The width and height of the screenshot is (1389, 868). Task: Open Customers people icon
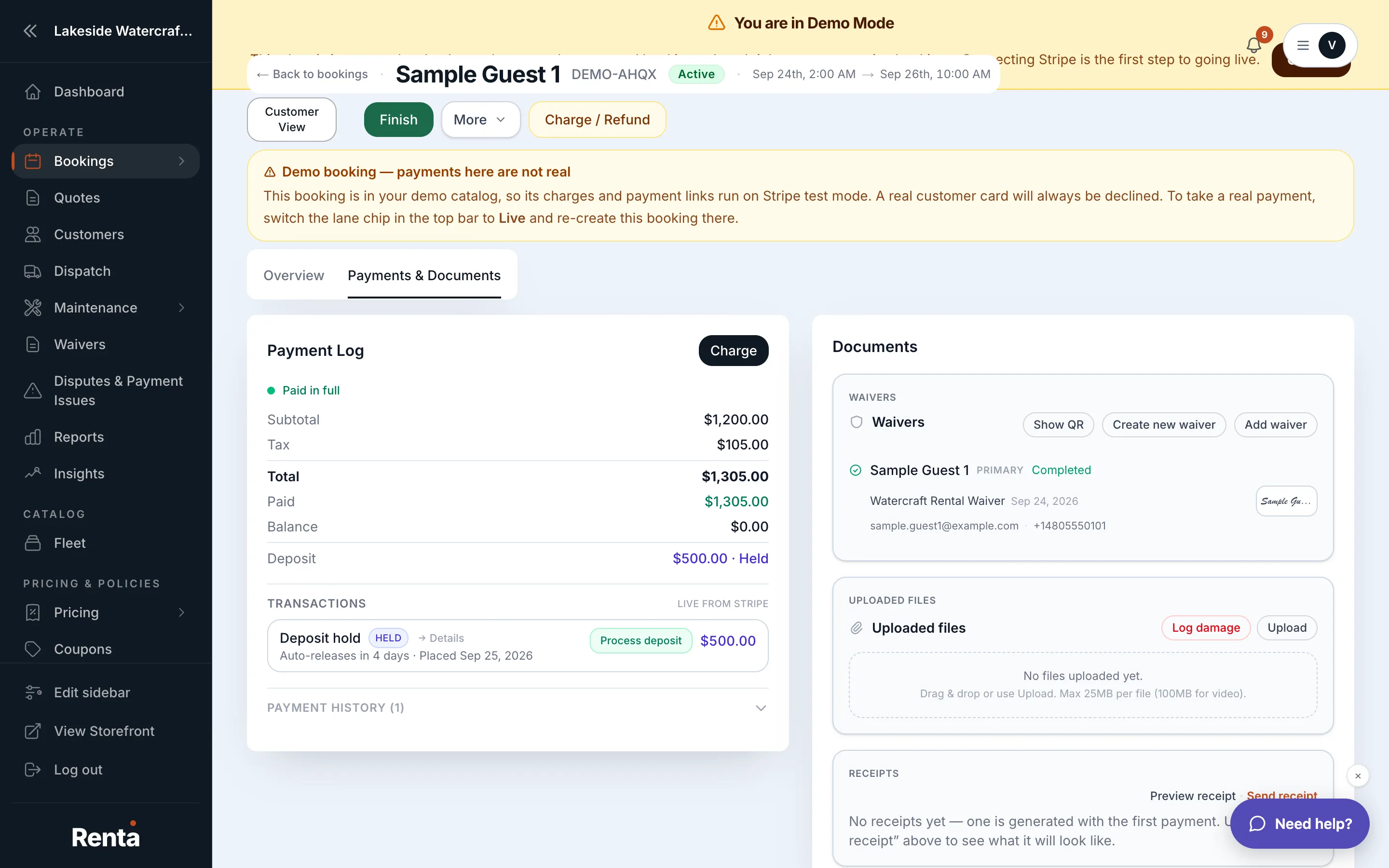tap(33, 234)
